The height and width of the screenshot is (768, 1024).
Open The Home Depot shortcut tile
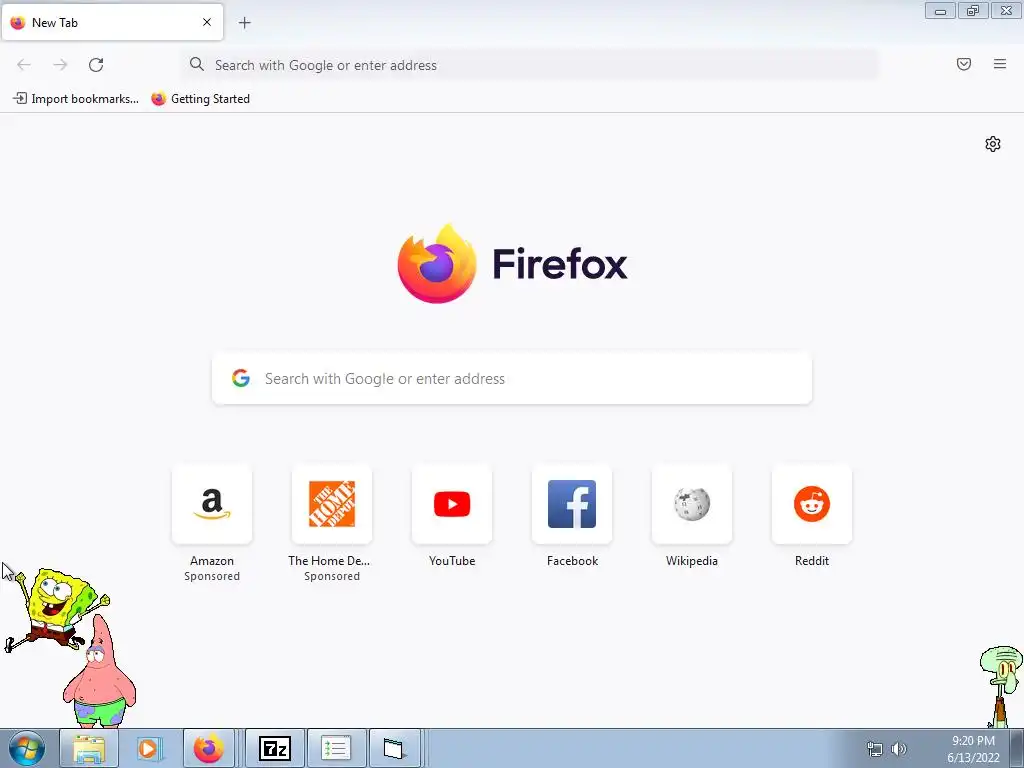tap(332, 504)
